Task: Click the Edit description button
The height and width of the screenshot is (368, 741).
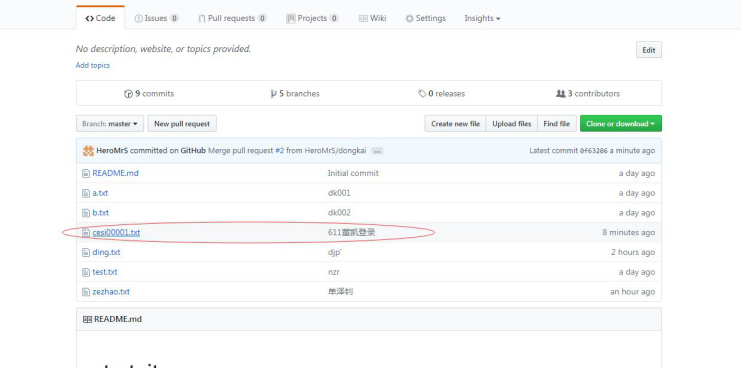Action: coord(649,50)
